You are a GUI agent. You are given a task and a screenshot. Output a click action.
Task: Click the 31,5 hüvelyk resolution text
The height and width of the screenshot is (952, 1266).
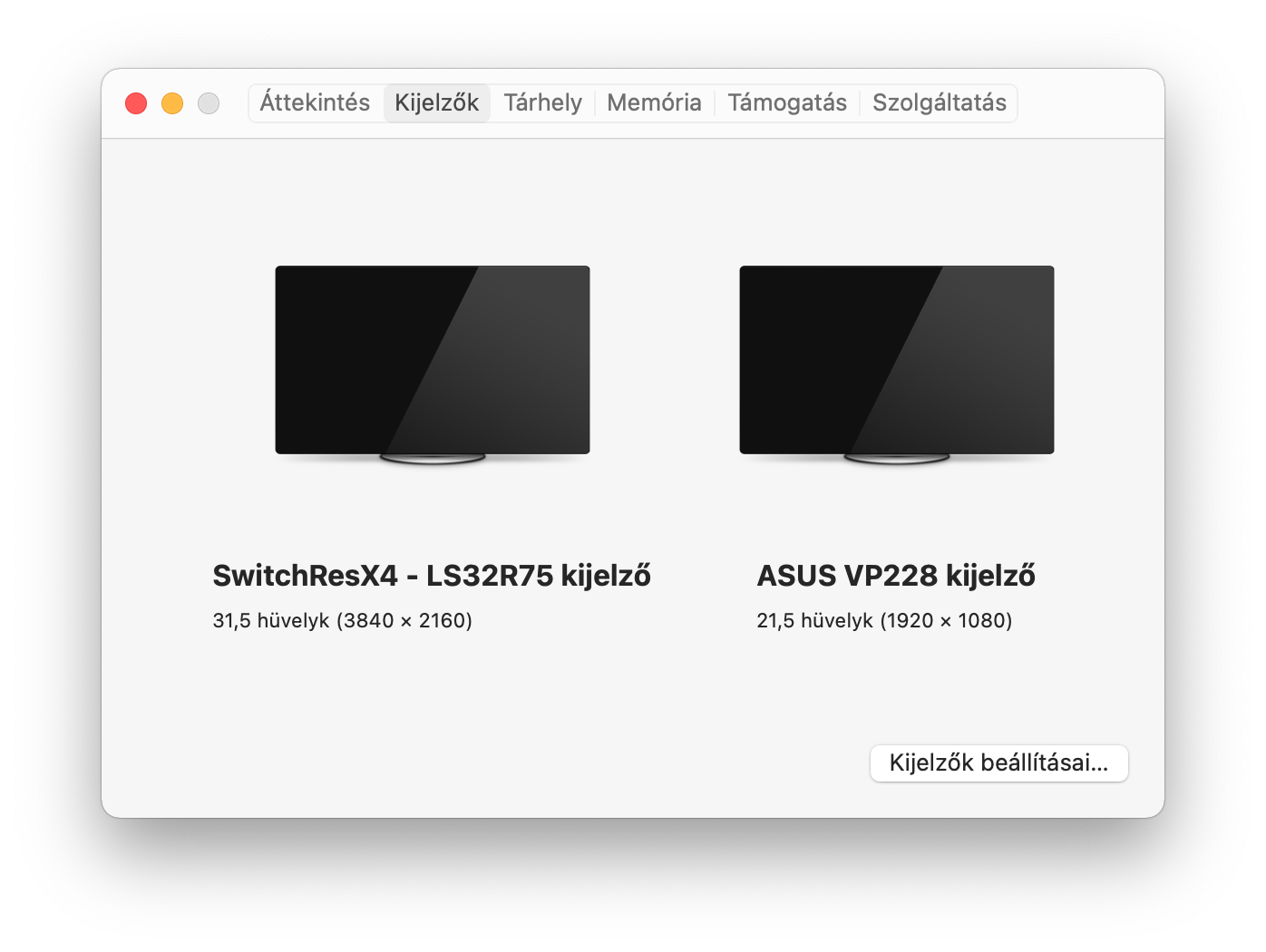coord(343,621)
